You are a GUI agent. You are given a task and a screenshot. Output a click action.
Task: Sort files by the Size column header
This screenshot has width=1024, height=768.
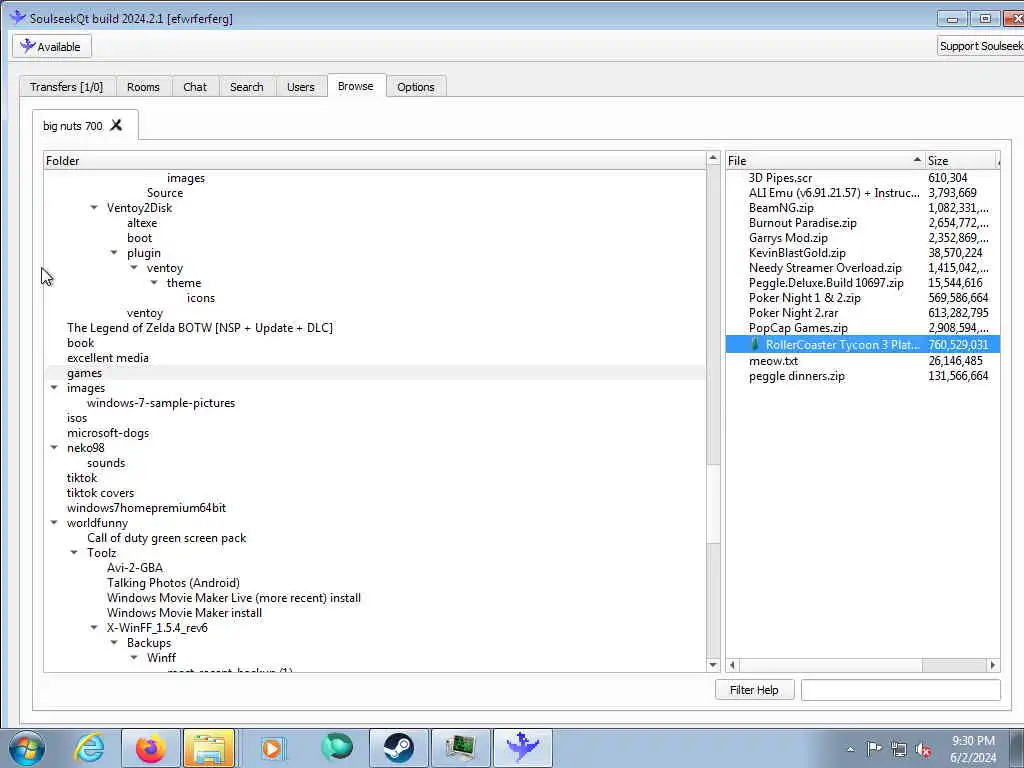[x=962, y=161]
